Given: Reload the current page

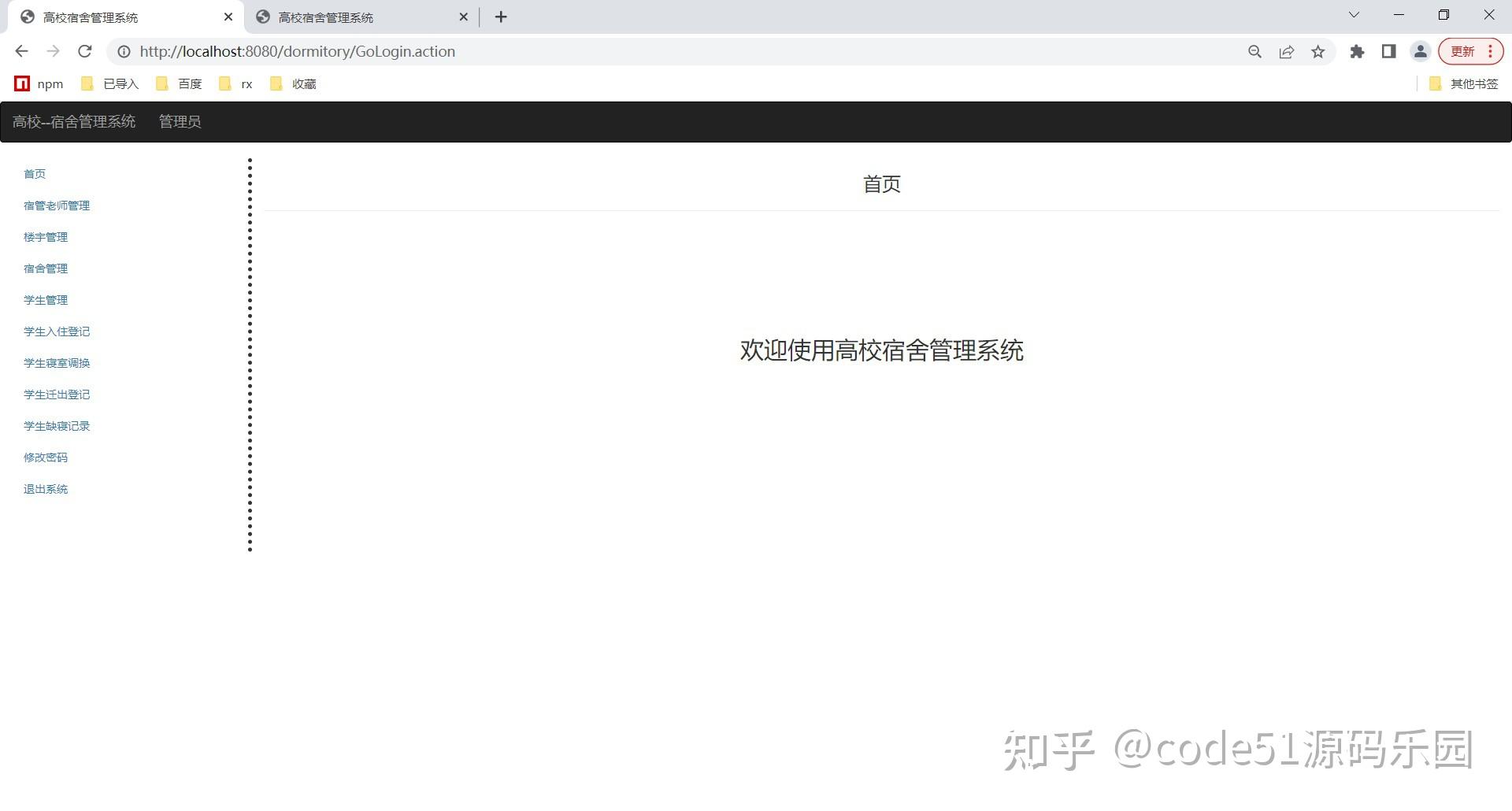Looking at the screenshot, I should [85, 51].
